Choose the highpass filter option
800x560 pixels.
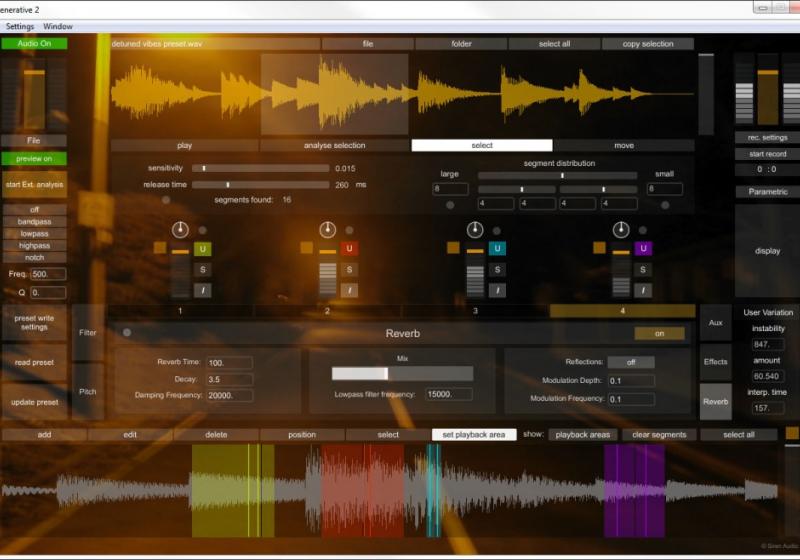point(34,245)
